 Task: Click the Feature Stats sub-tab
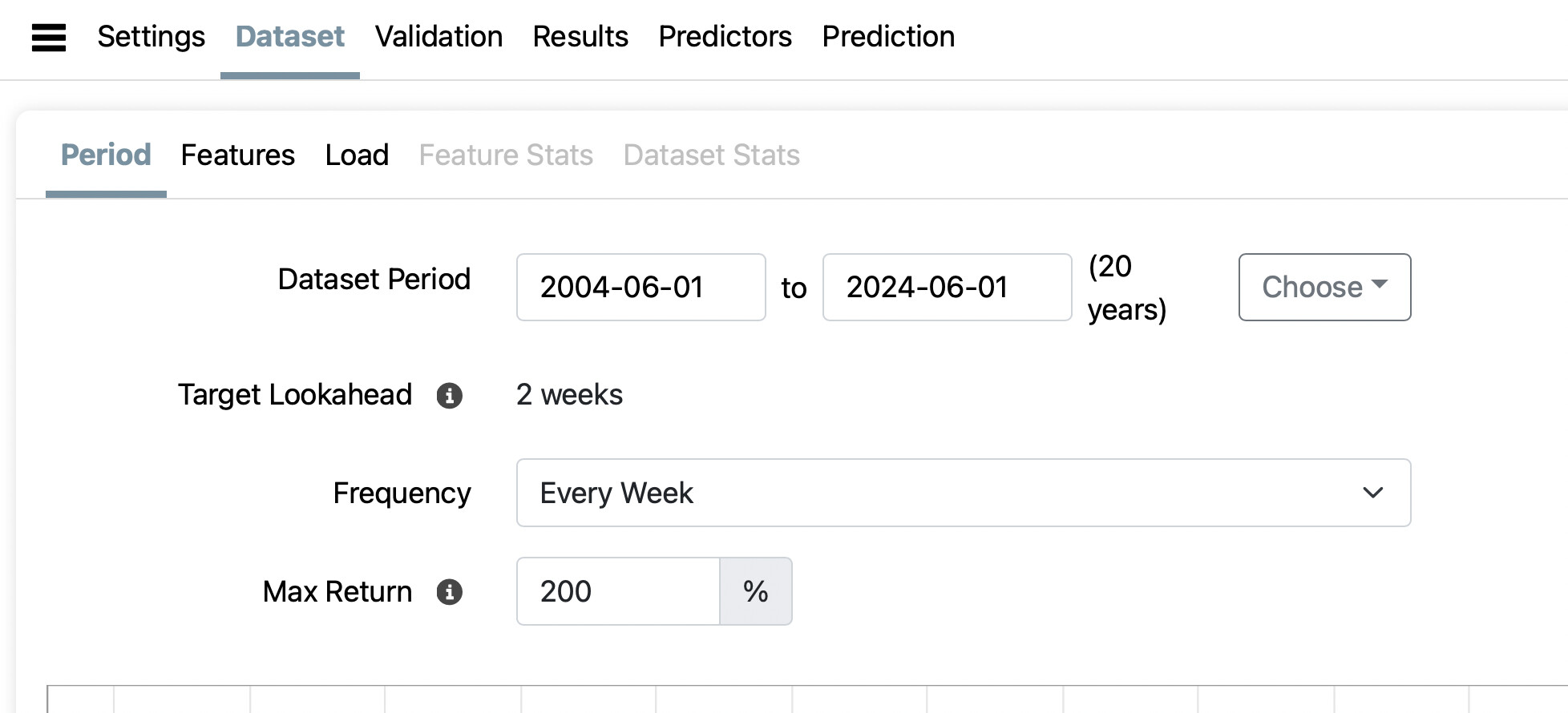coord(506,155)
